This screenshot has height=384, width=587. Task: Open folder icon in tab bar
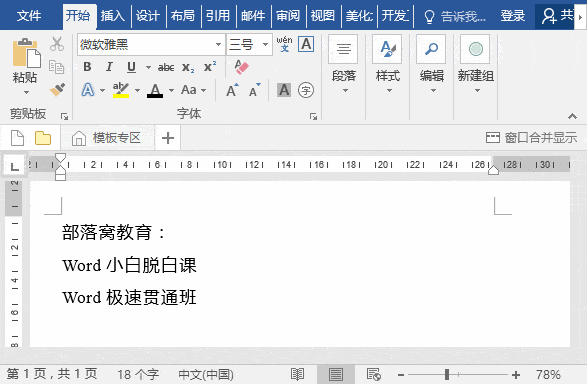(x=43, y=138)
